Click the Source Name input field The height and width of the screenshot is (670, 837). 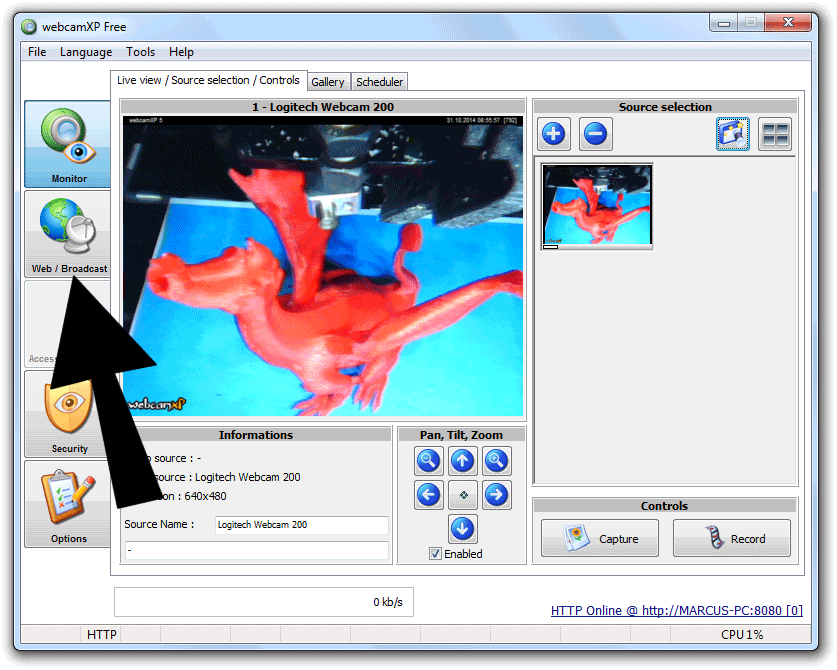(301, 525)
